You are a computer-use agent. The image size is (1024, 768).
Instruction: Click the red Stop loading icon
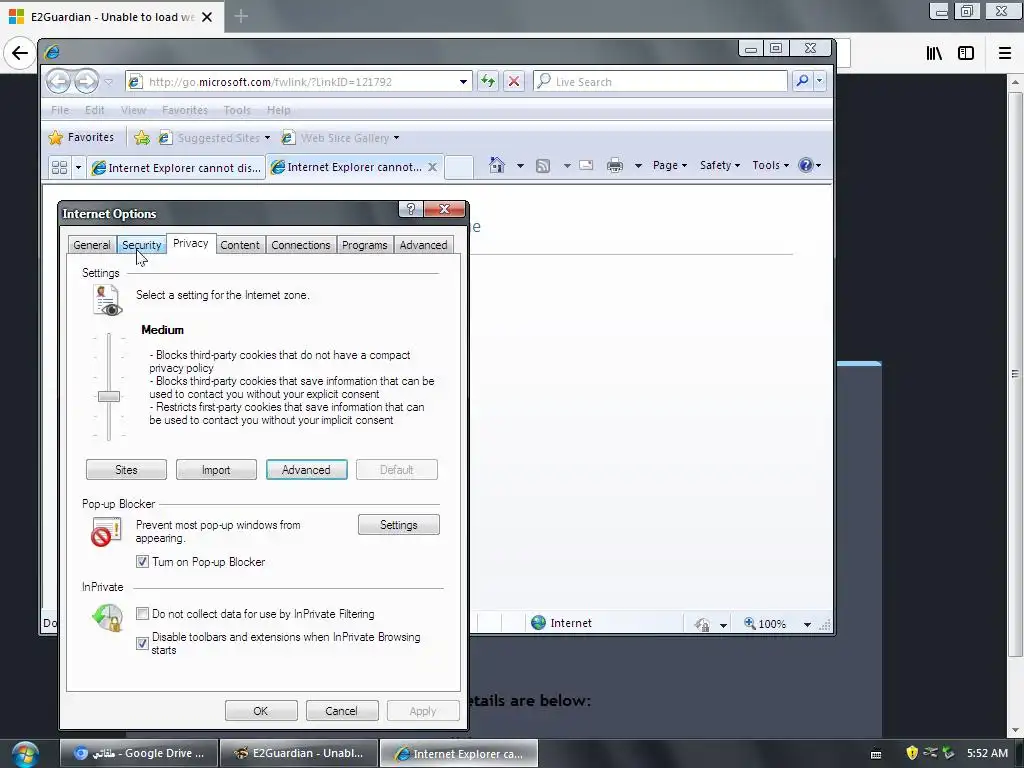514,82
